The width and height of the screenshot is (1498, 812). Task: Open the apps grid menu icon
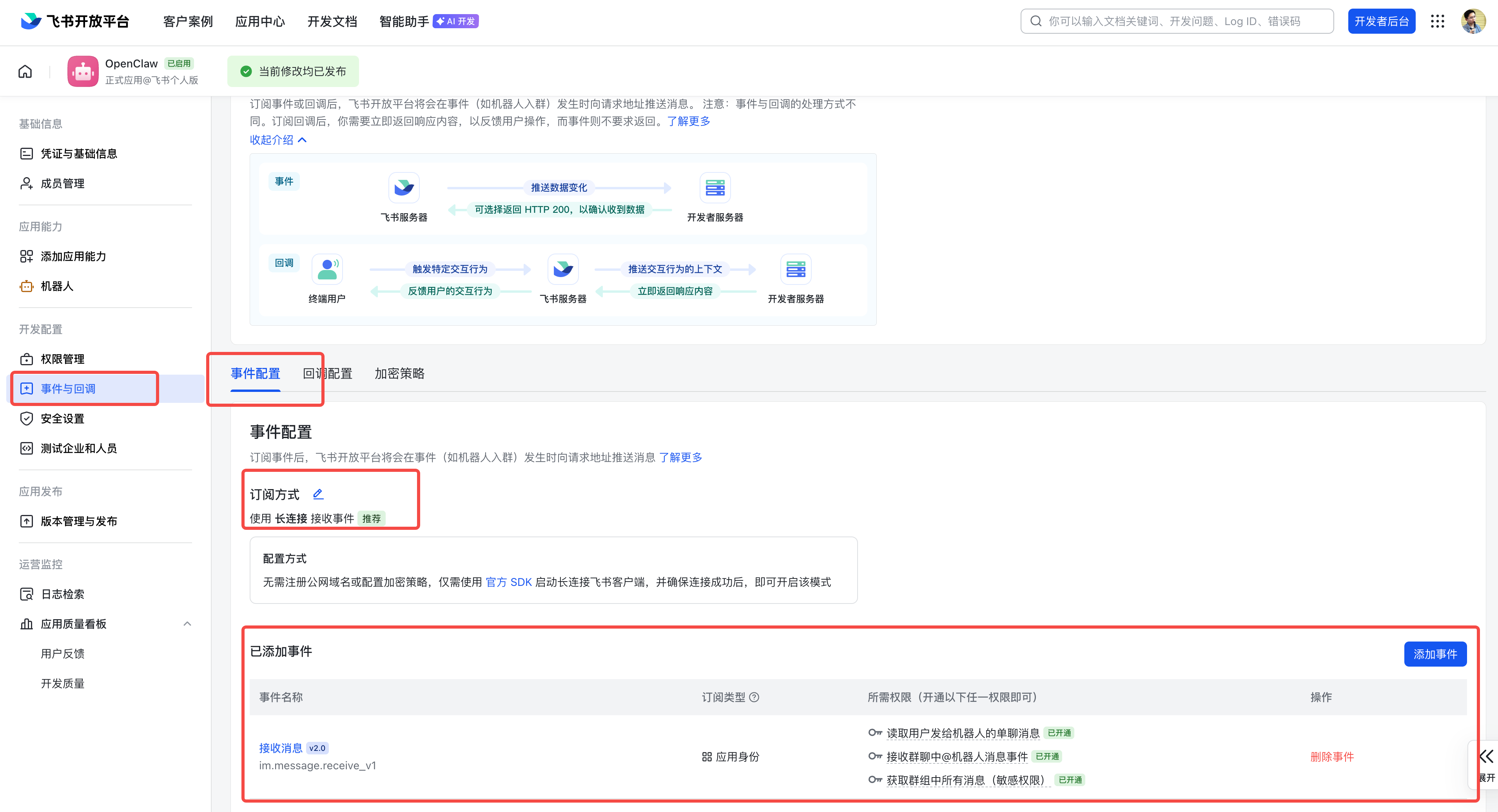pos(1437,22)
